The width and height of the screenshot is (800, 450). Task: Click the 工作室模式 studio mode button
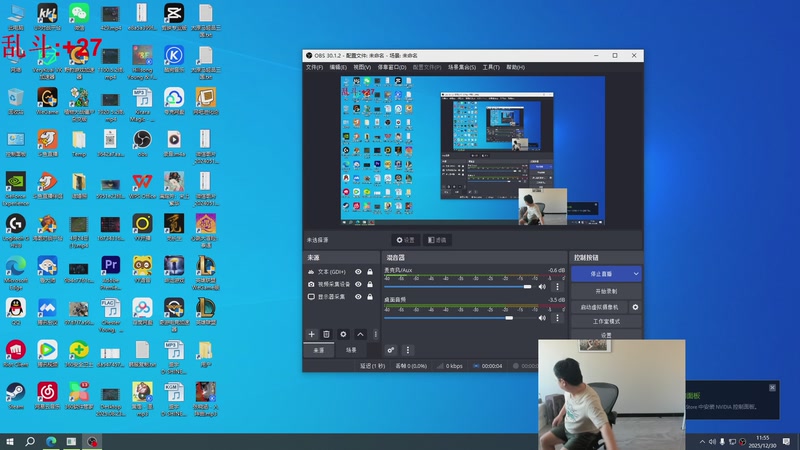(606, 321)
